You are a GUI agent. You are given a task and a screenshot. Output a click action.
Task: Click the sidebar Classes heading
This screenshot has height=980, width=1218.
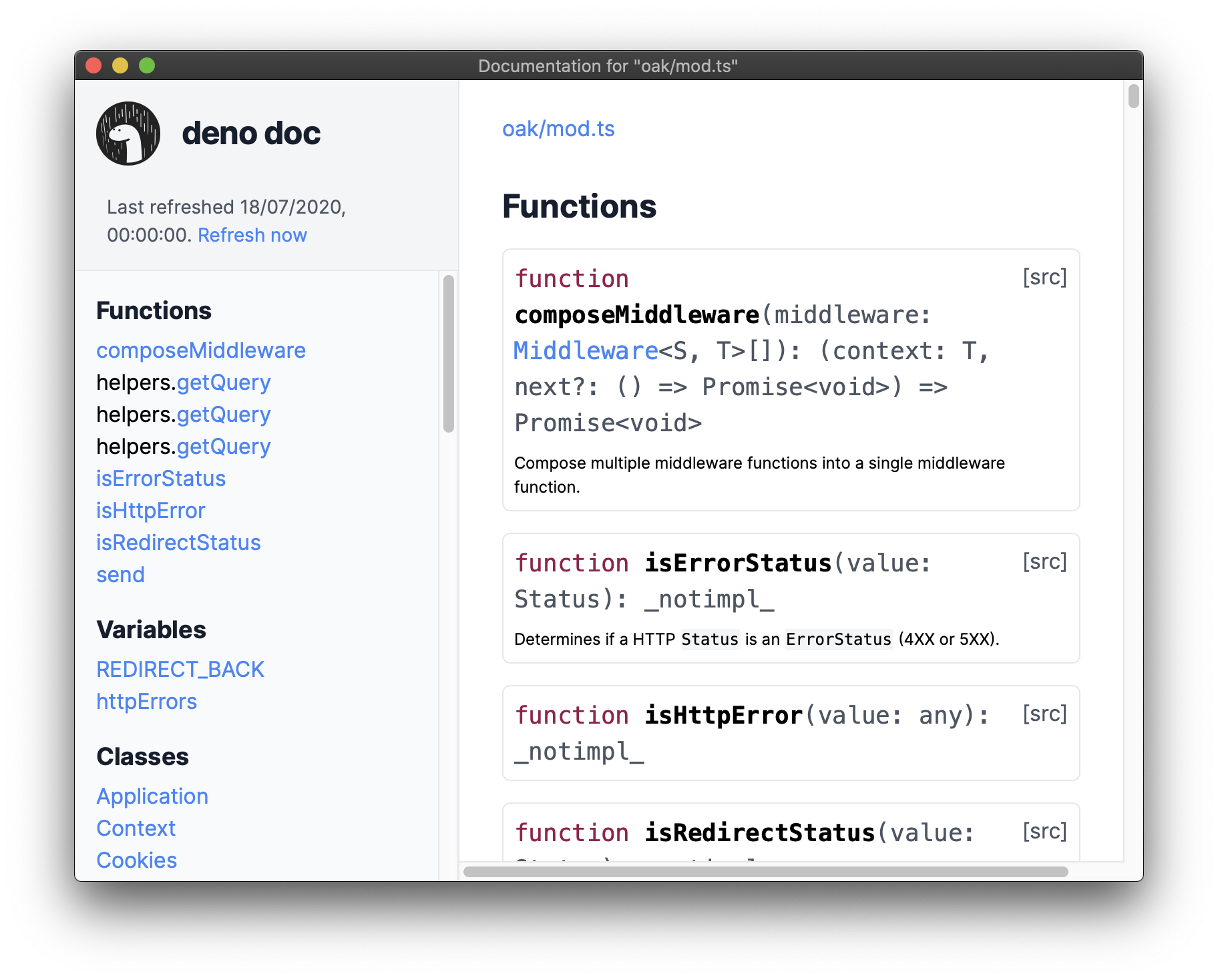click(x=142, y=756)
